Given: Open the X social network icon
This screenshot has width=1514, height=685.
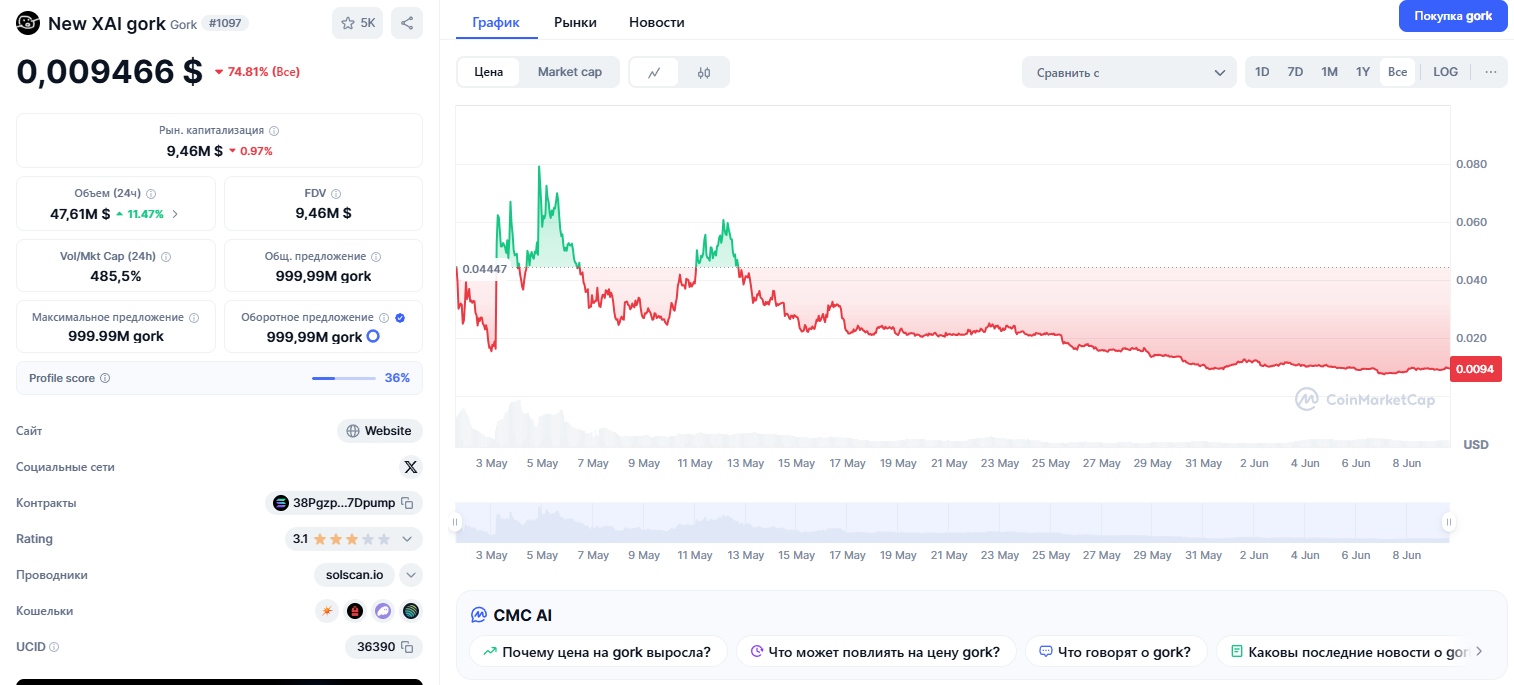Looking at the screenshot, I should [411, 467].
